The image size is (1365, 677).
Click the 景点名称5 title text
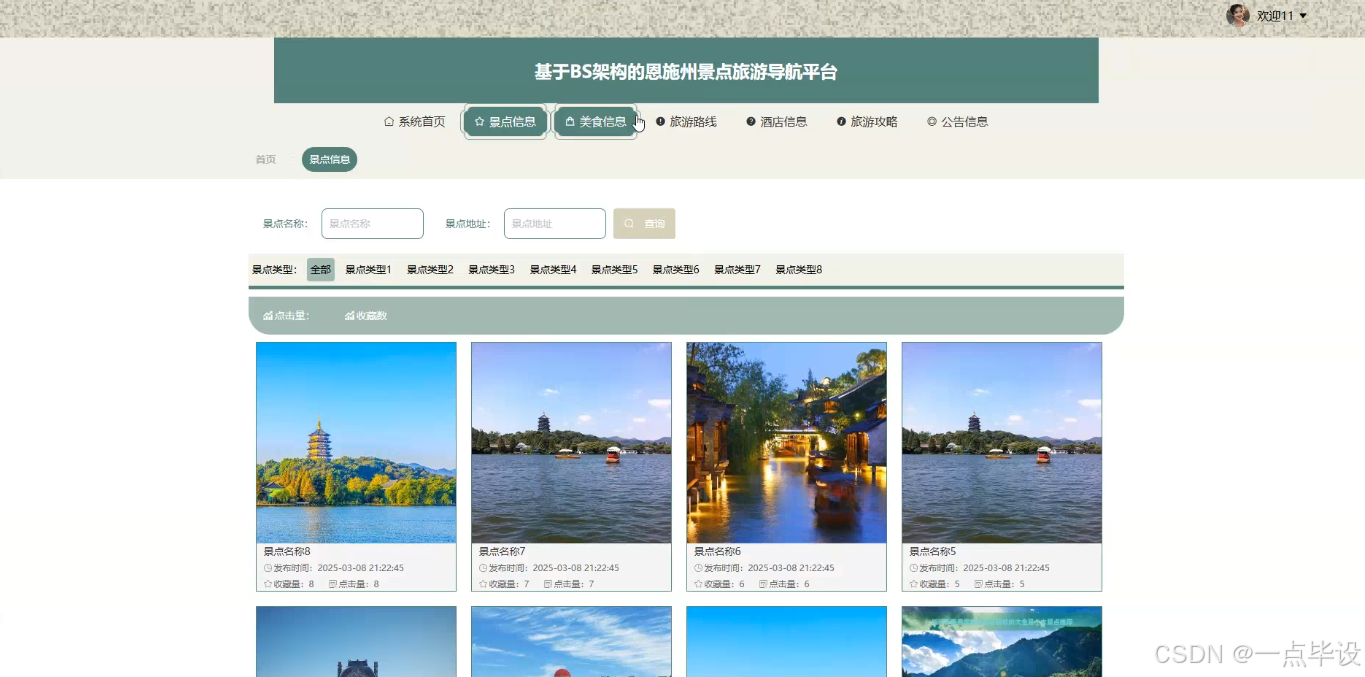932,552
